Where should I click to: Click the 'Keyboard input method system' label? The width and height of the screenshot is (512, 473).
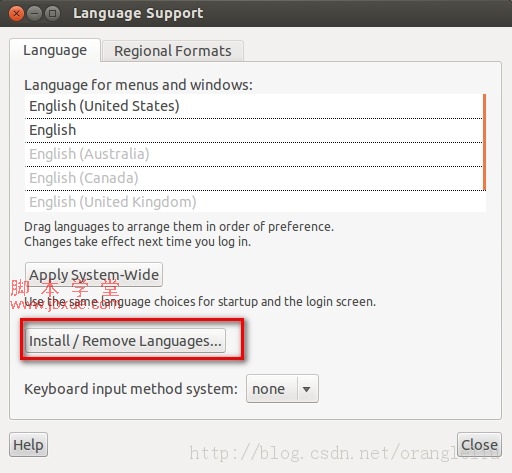tap(131, 389)
